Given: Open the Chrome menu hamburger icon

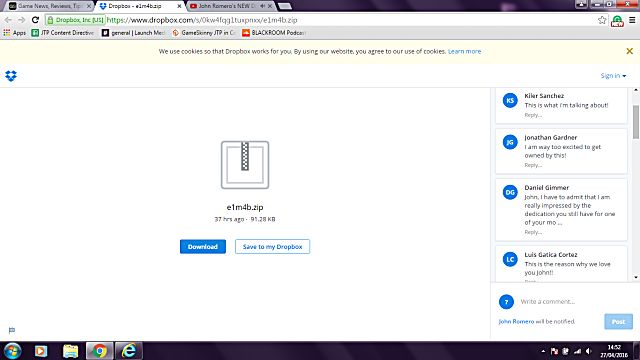Looking at the screenshot, I should tap(632, 20).
